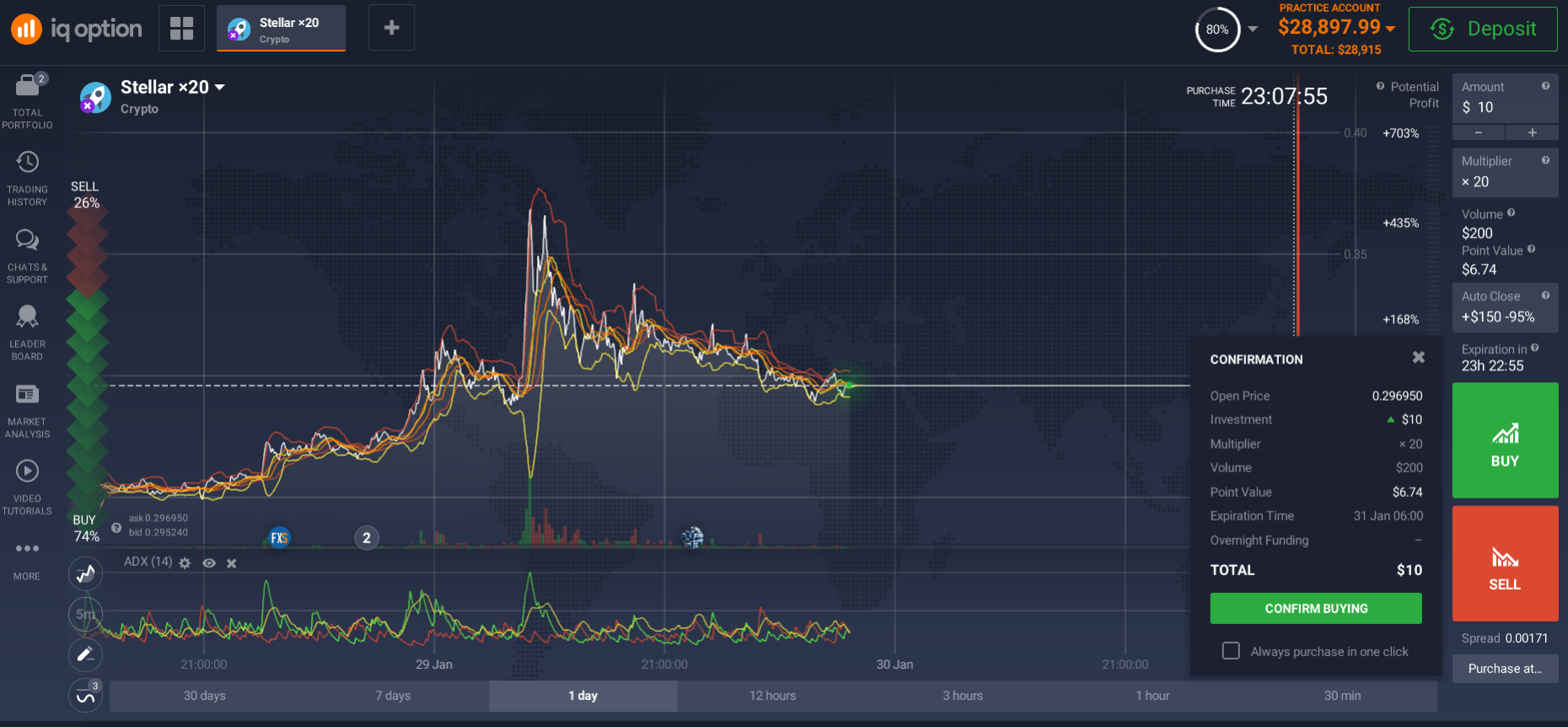Expand the 80% dropdown arrow
Screen dimensions: 1568x727
coord(1253,29)
